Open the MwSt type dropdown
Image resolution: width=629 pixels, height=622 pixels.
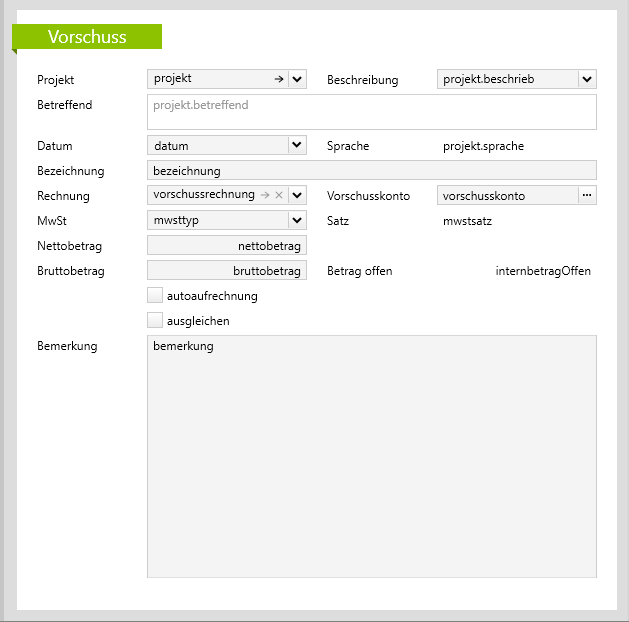[x=297, y=220]
